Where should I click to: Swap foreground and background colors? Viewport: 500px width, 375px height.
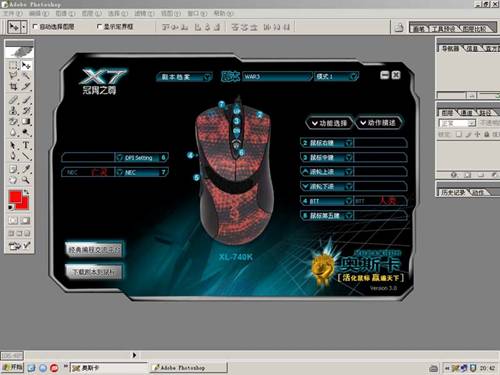tap(26, 192)
